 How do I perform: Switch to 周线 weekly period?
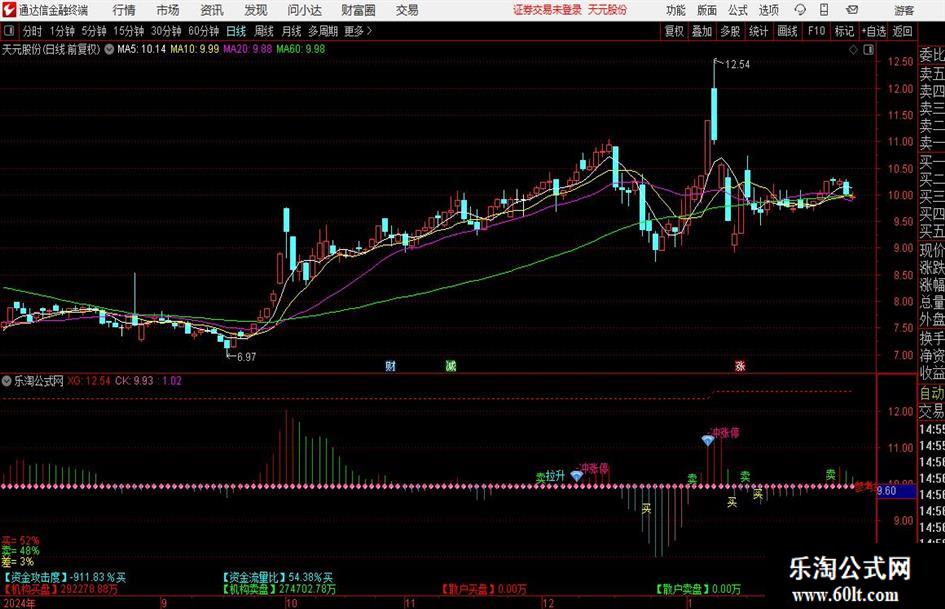point(263,31)
